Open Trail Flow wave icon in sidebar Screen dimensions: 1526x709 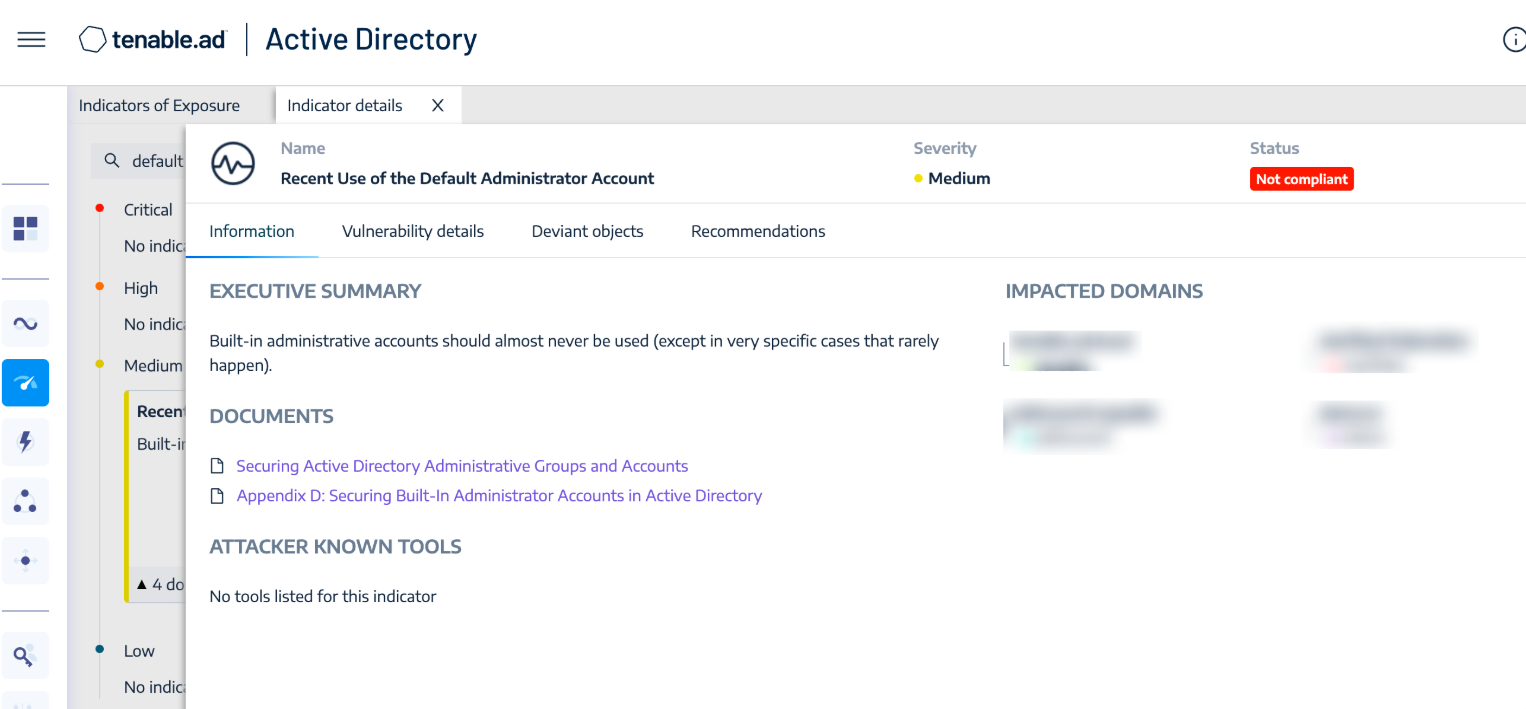pos(25,323)
